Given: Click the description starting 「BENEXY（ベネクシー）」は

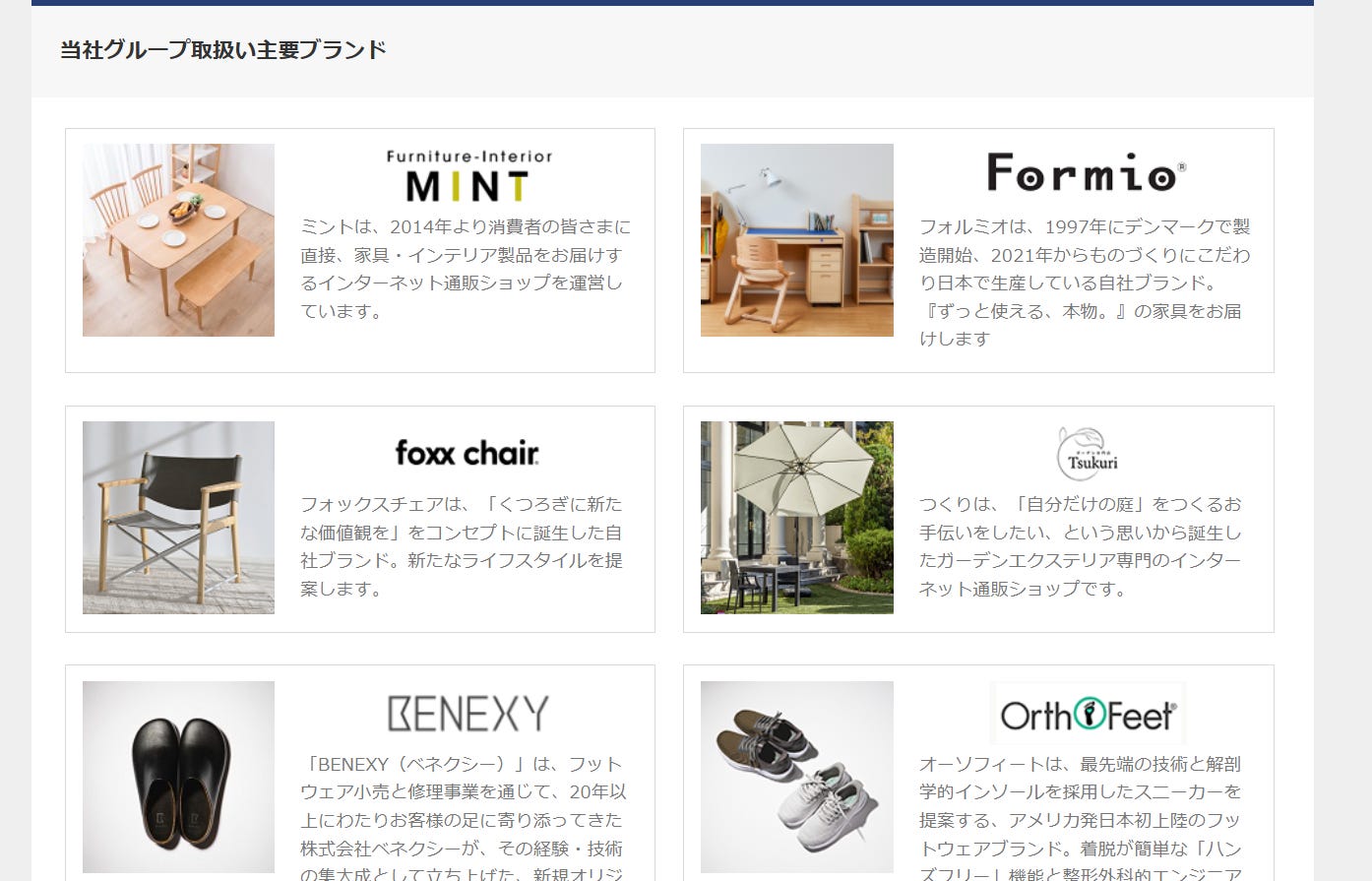Looking at the screenshot, I should point(464,817).
